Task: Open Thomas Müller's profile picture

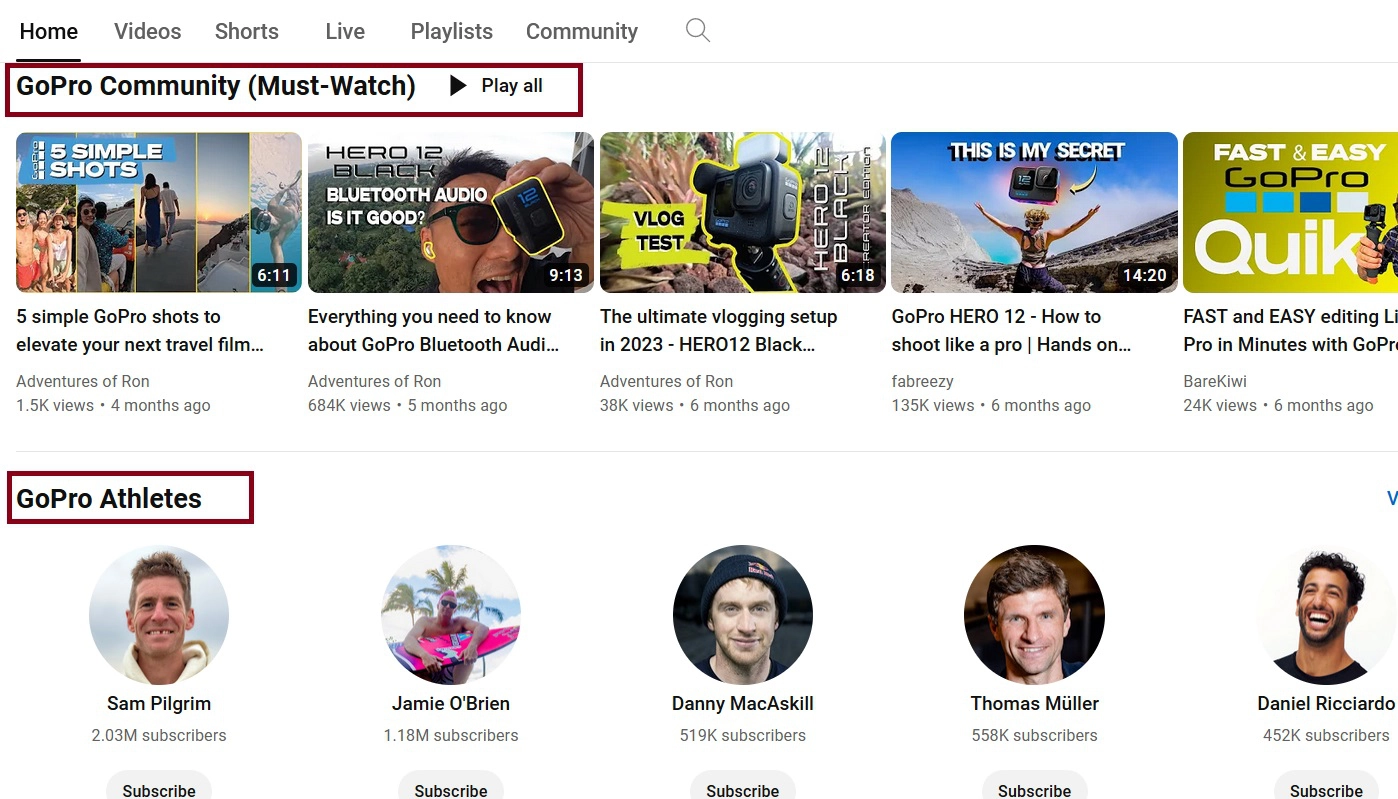Action: tap(1034, 615)
